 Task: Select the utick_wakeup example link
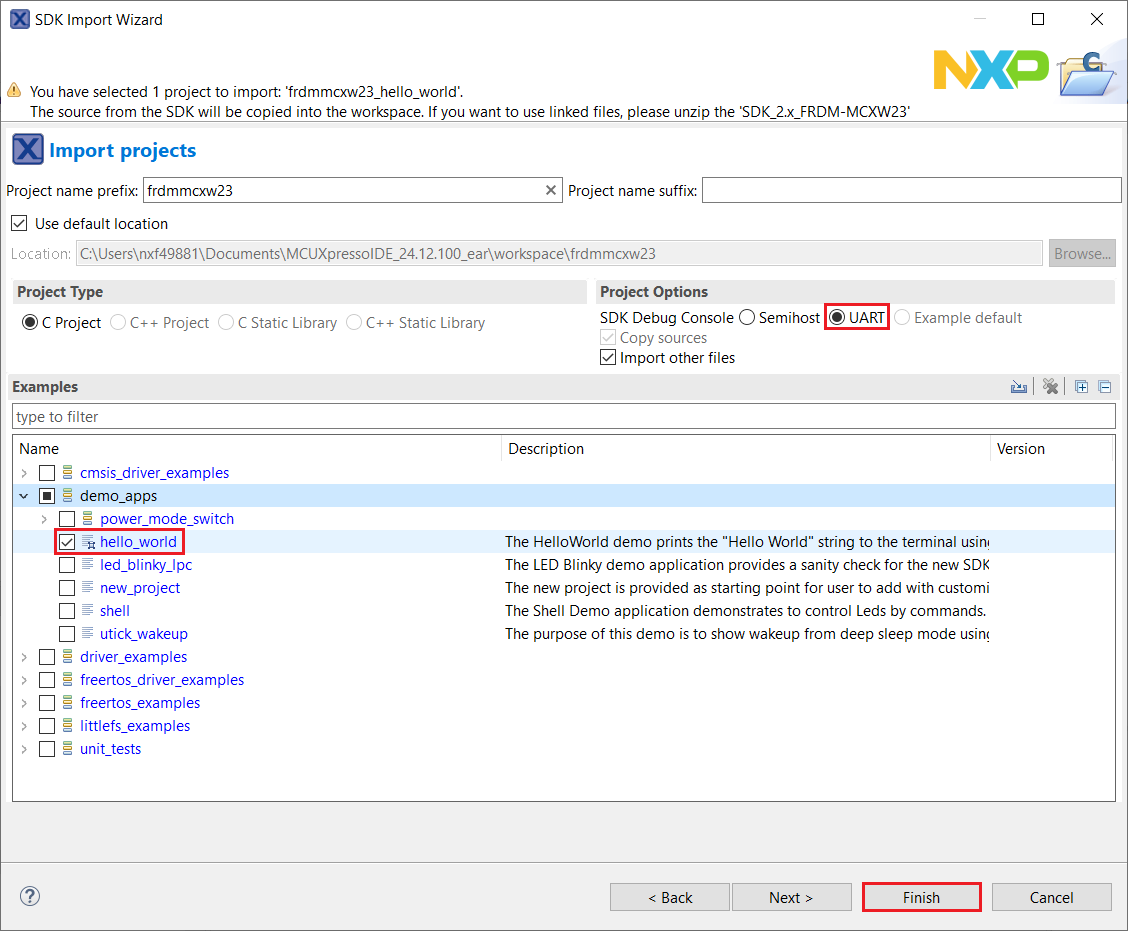[144, 634]
